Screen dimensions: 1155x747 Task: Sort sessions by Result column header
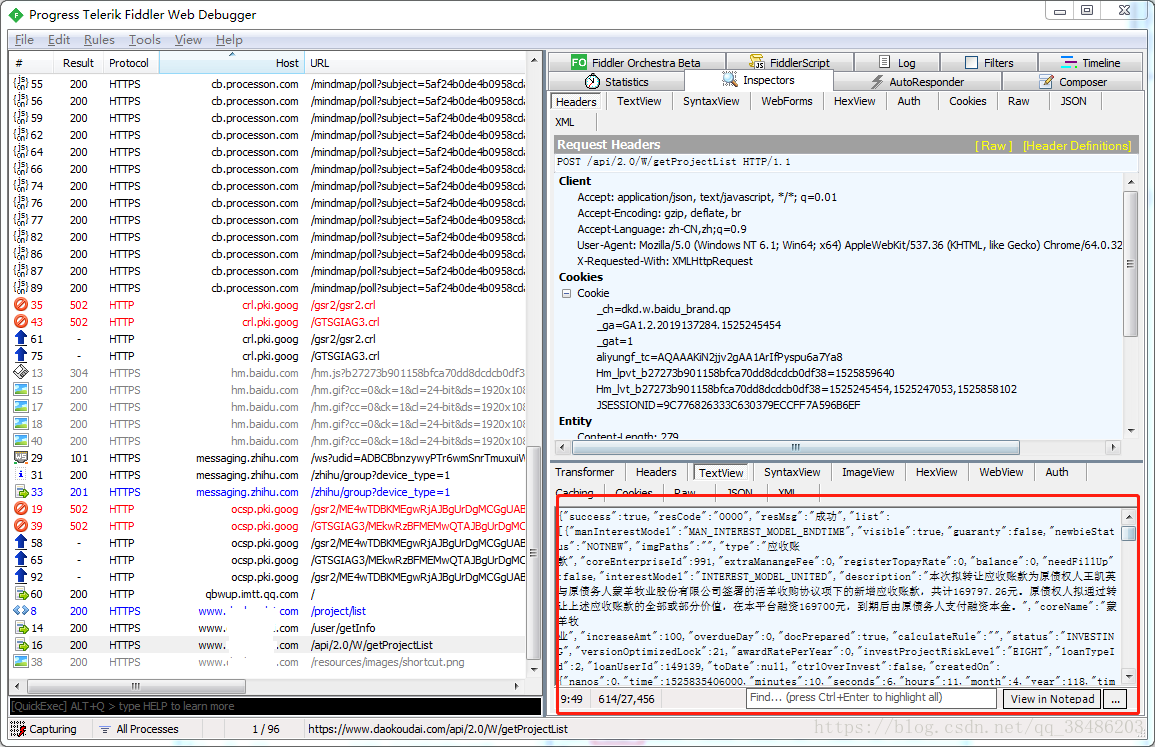click(x=78, y=63)
